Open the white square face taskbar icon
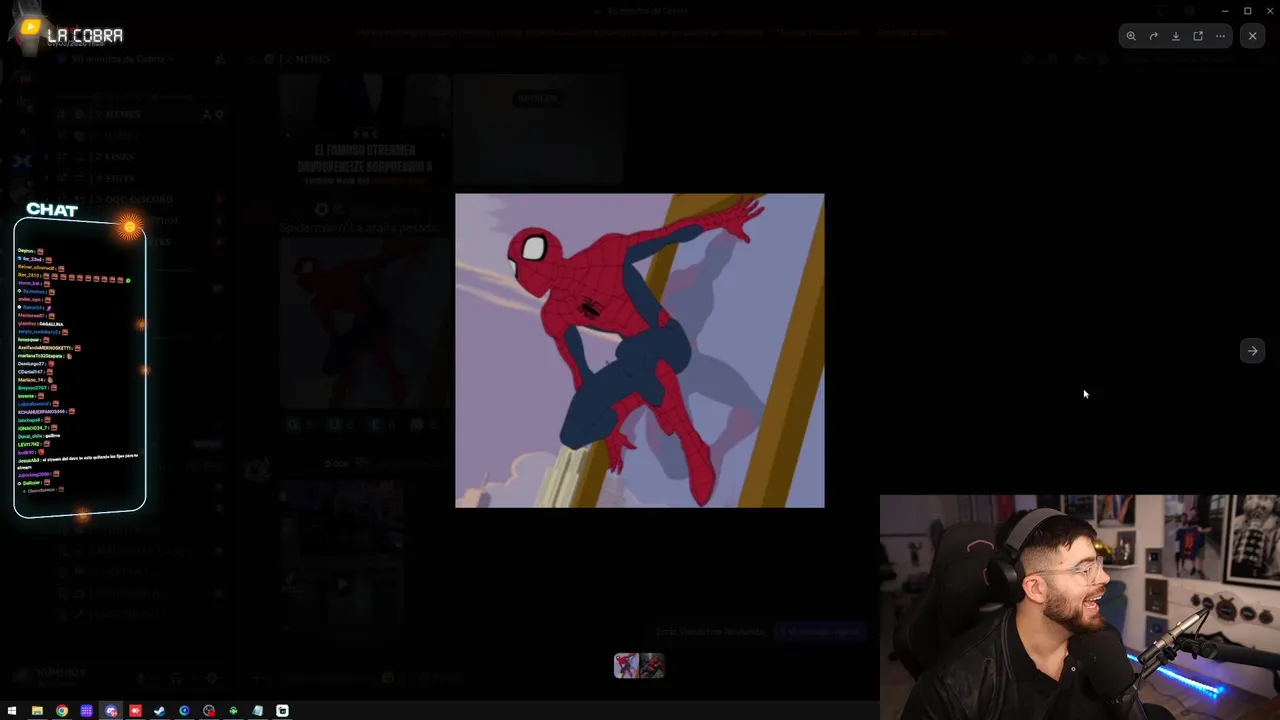1280x720 pixels. tap(282, 711)
